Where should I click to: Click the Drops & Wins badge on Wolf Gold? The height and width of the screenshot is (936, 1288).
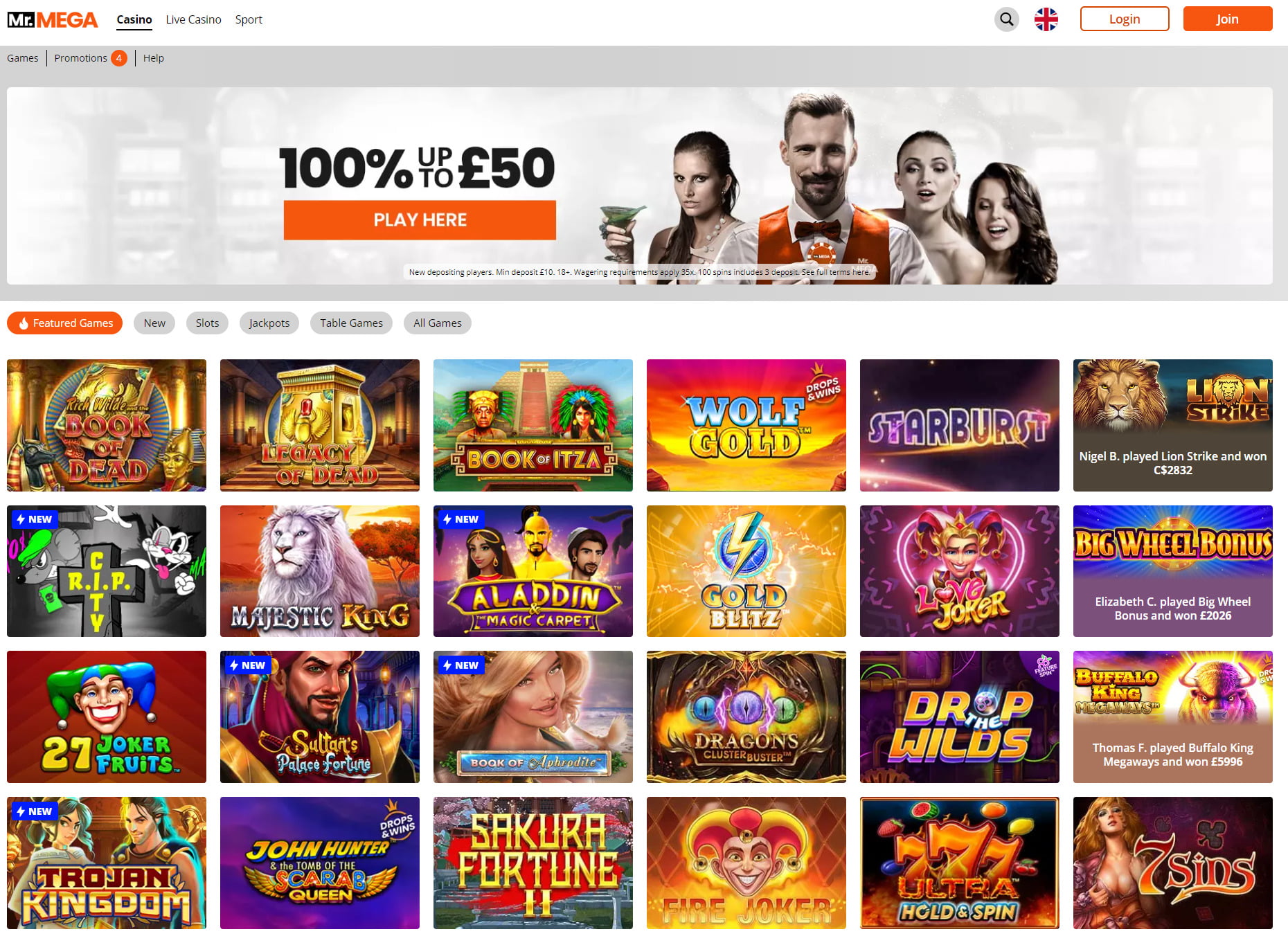(x=823, y=384)
